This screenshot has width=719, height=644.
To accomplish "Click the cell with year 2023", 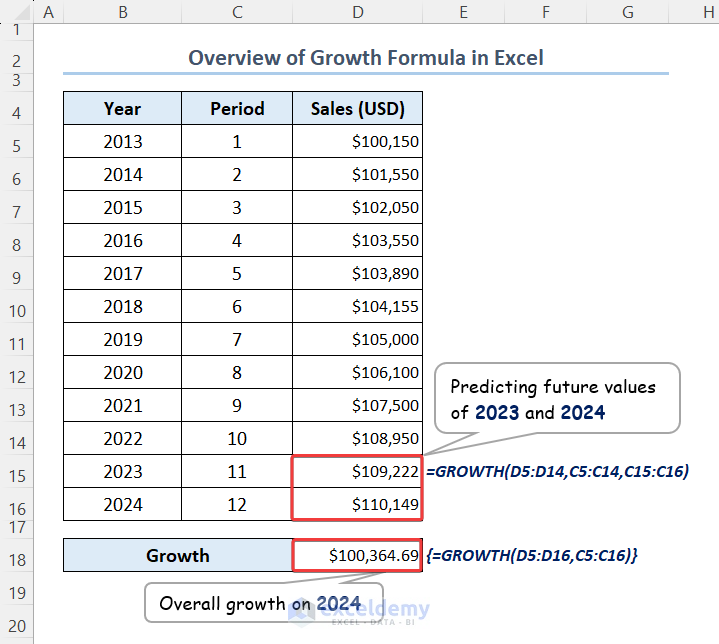I will click(x=122, y=472).
